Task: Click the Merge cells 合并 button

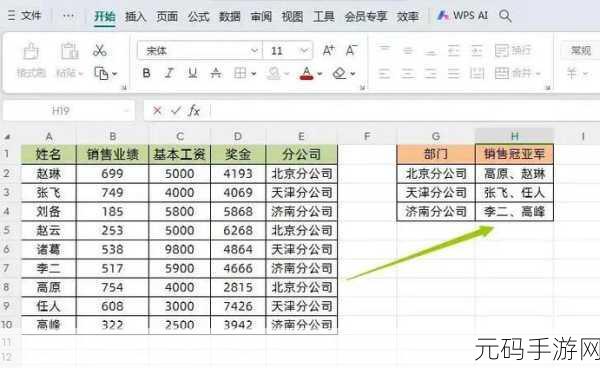Action: pyautogui.click(x=518, y=73)
